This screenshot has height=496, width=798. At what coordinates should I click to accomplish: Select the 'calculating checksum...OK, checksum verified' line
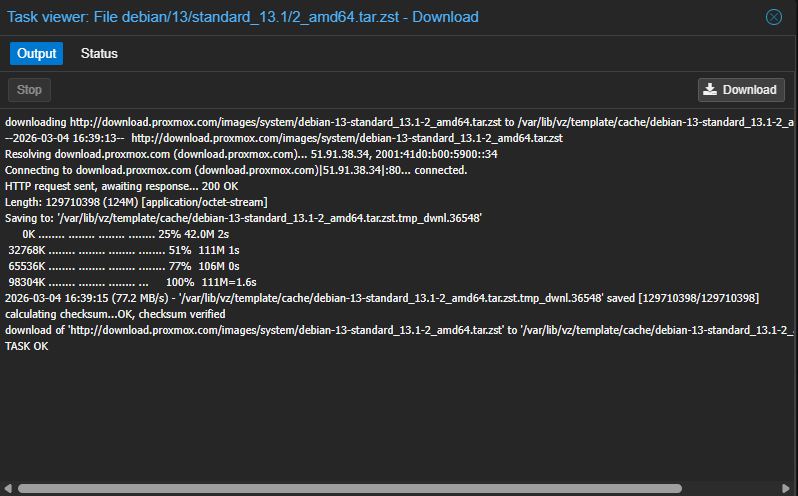(x=115, y=314)
